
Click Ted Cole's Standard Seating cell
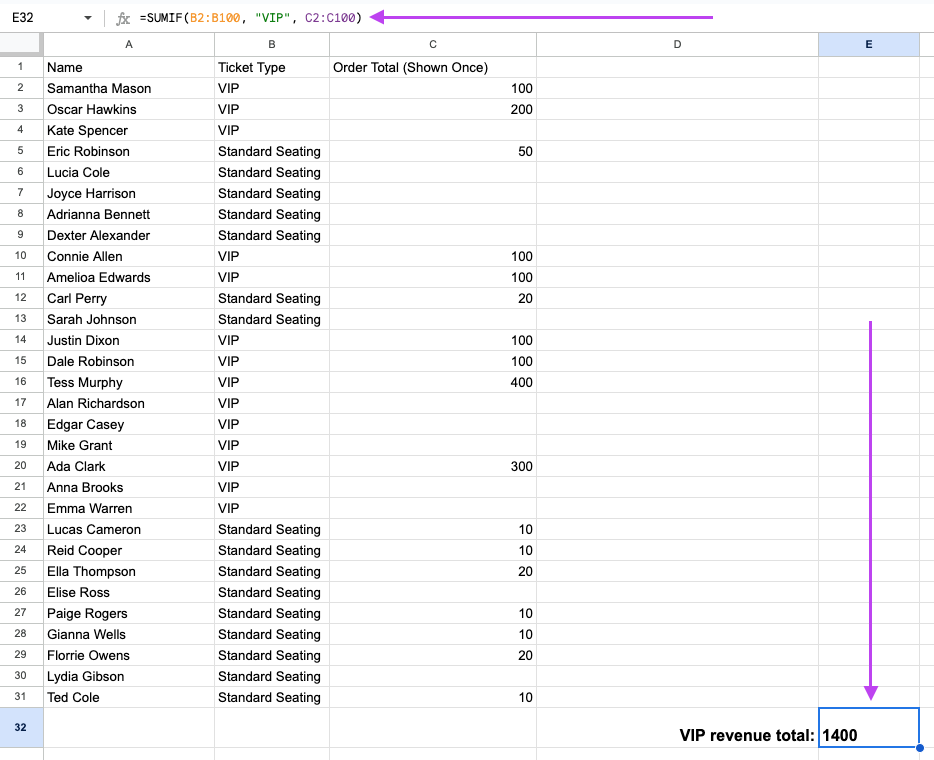click(272, 697)
